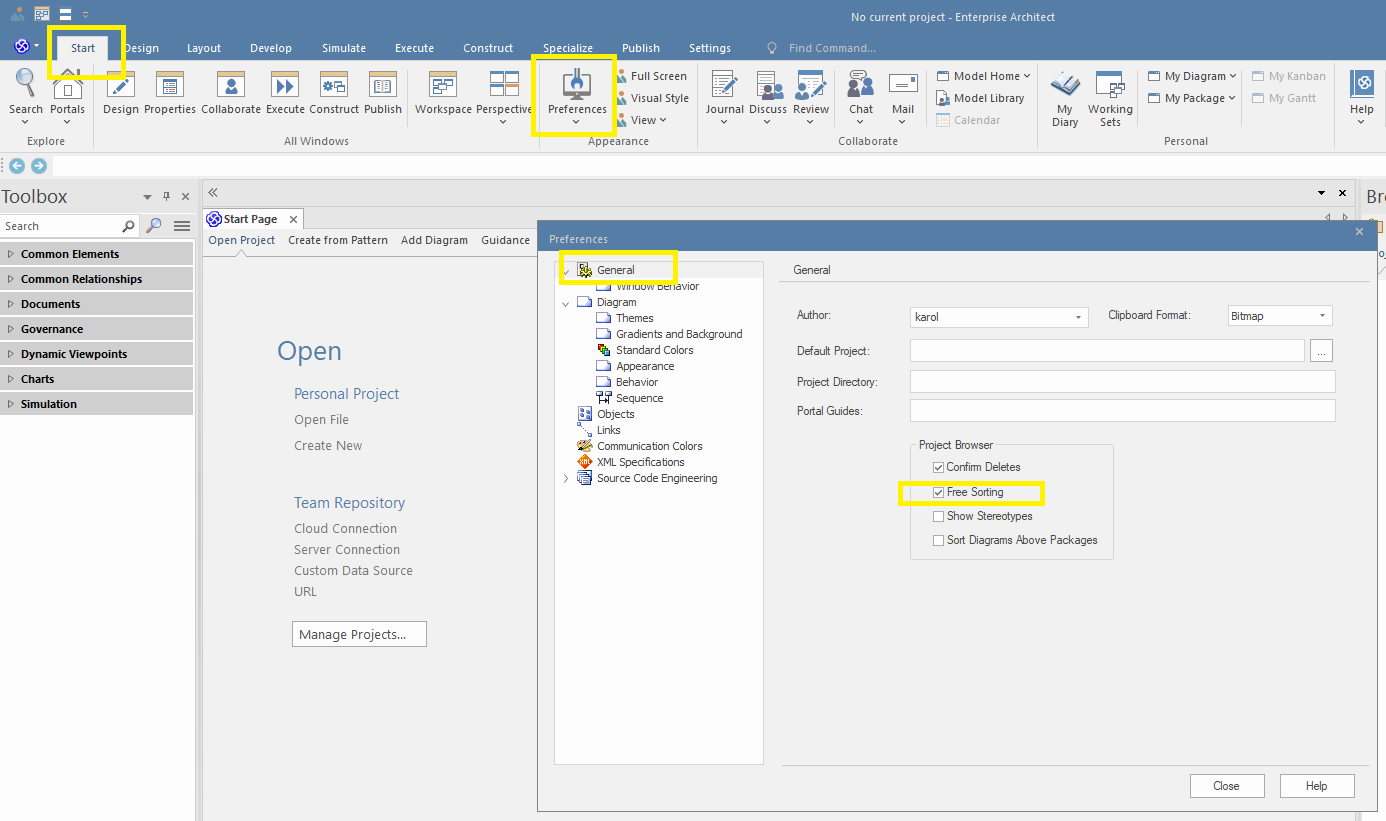Expand the Common Elements toolbox section
This screenshot has height=821, width=1386.
[x=97, y=254]
